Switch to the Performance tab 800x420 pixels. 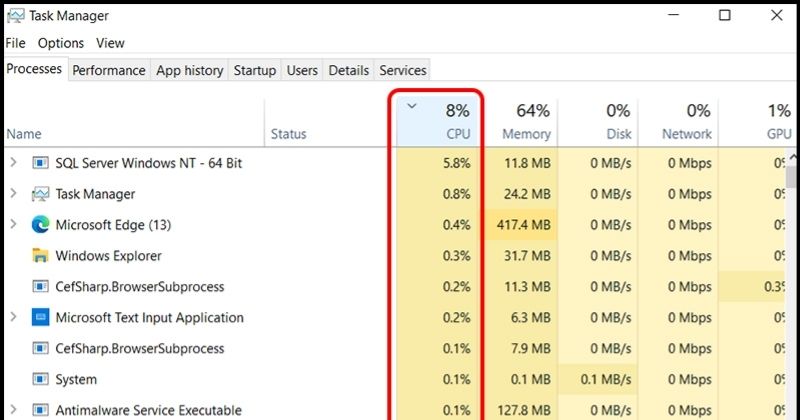[109, 70]
